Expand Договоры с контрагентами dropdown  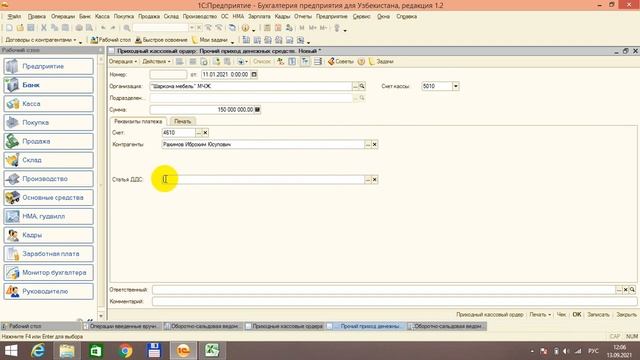(41, 40)
